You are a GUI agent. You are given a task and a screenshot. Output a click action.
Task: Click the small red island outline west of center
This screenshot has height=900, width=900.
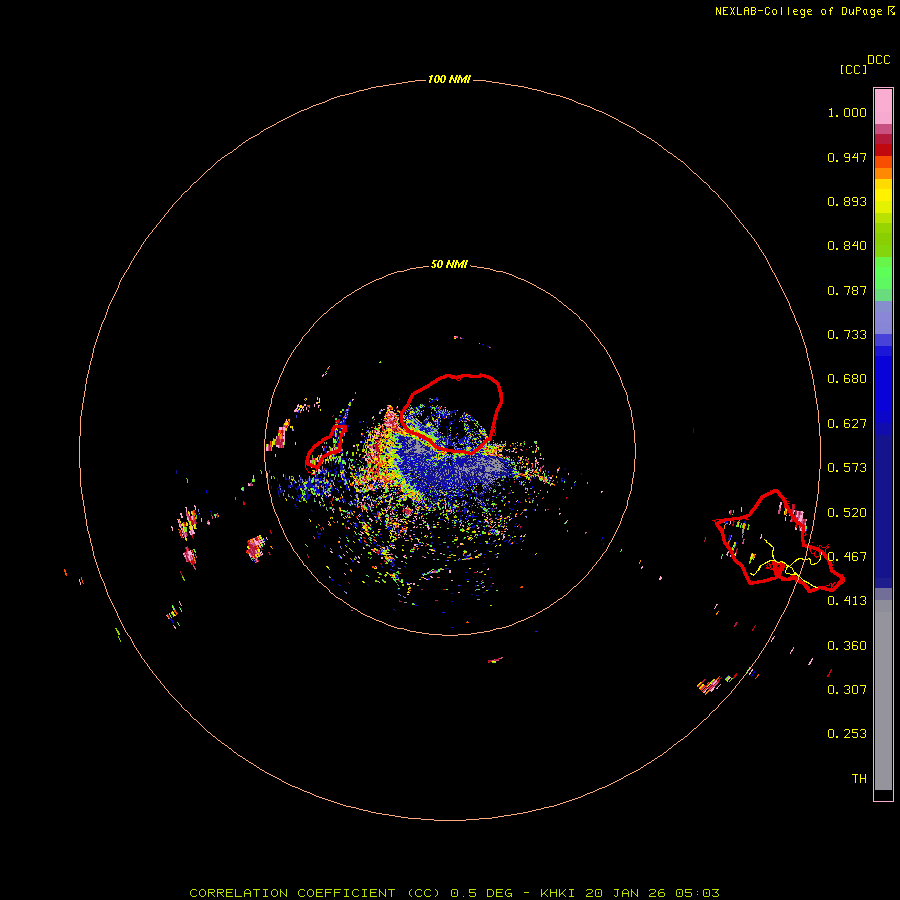click(x=325, y=447)
